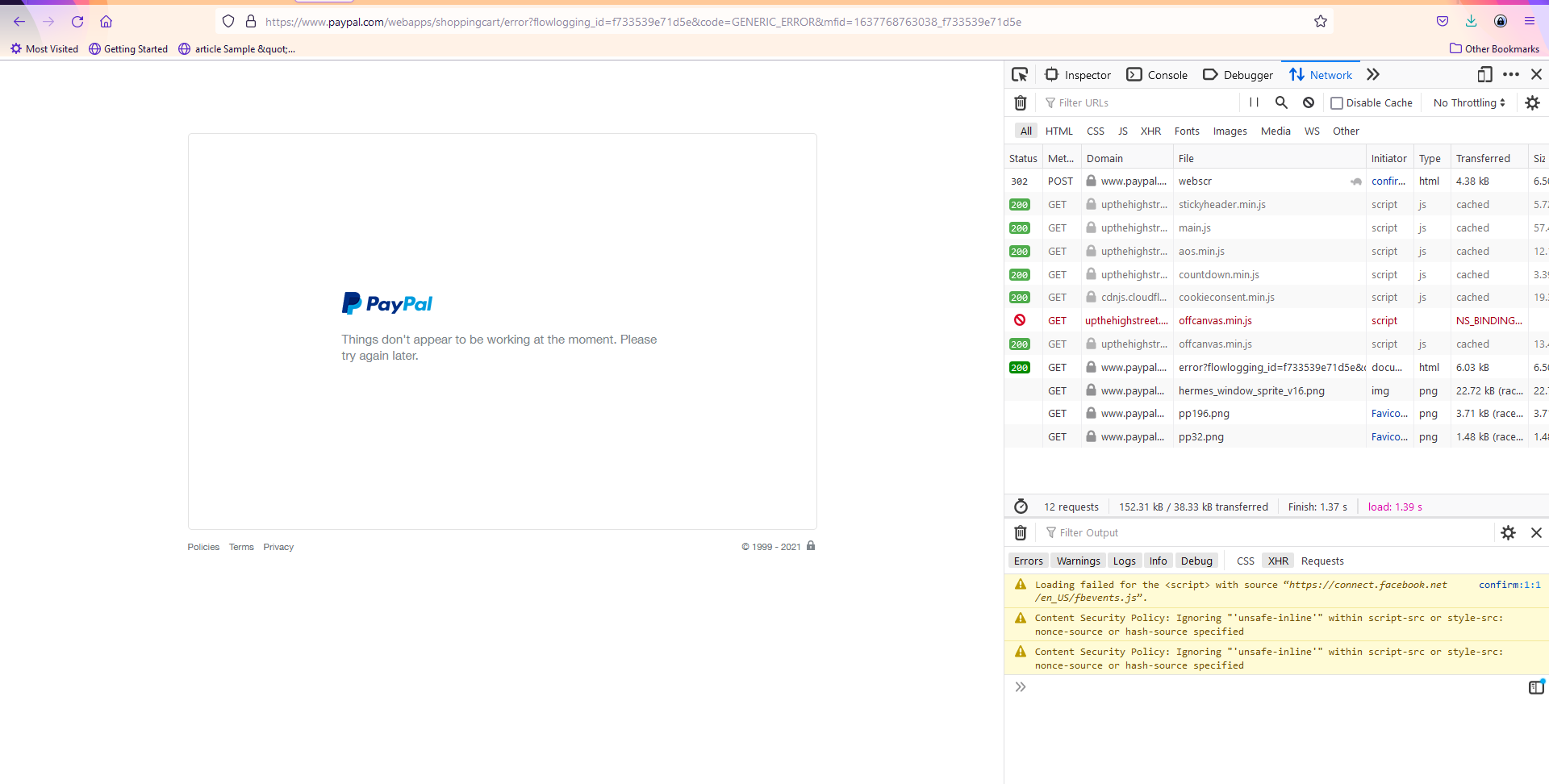Open request blocking panel
This screenshot has height=784, width=1549.
coord(1309,102)
